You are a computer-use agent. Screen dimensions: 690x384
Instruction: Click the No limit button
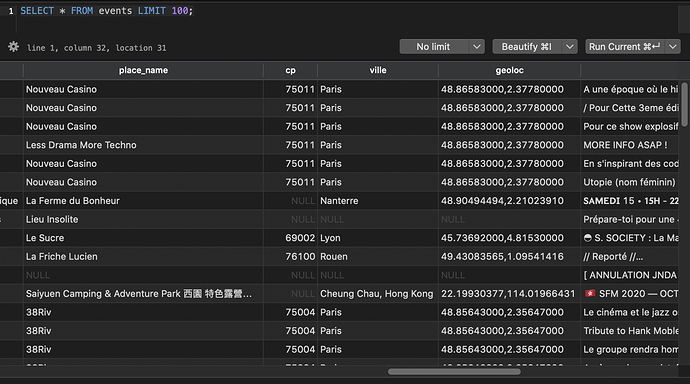[434, 47]
